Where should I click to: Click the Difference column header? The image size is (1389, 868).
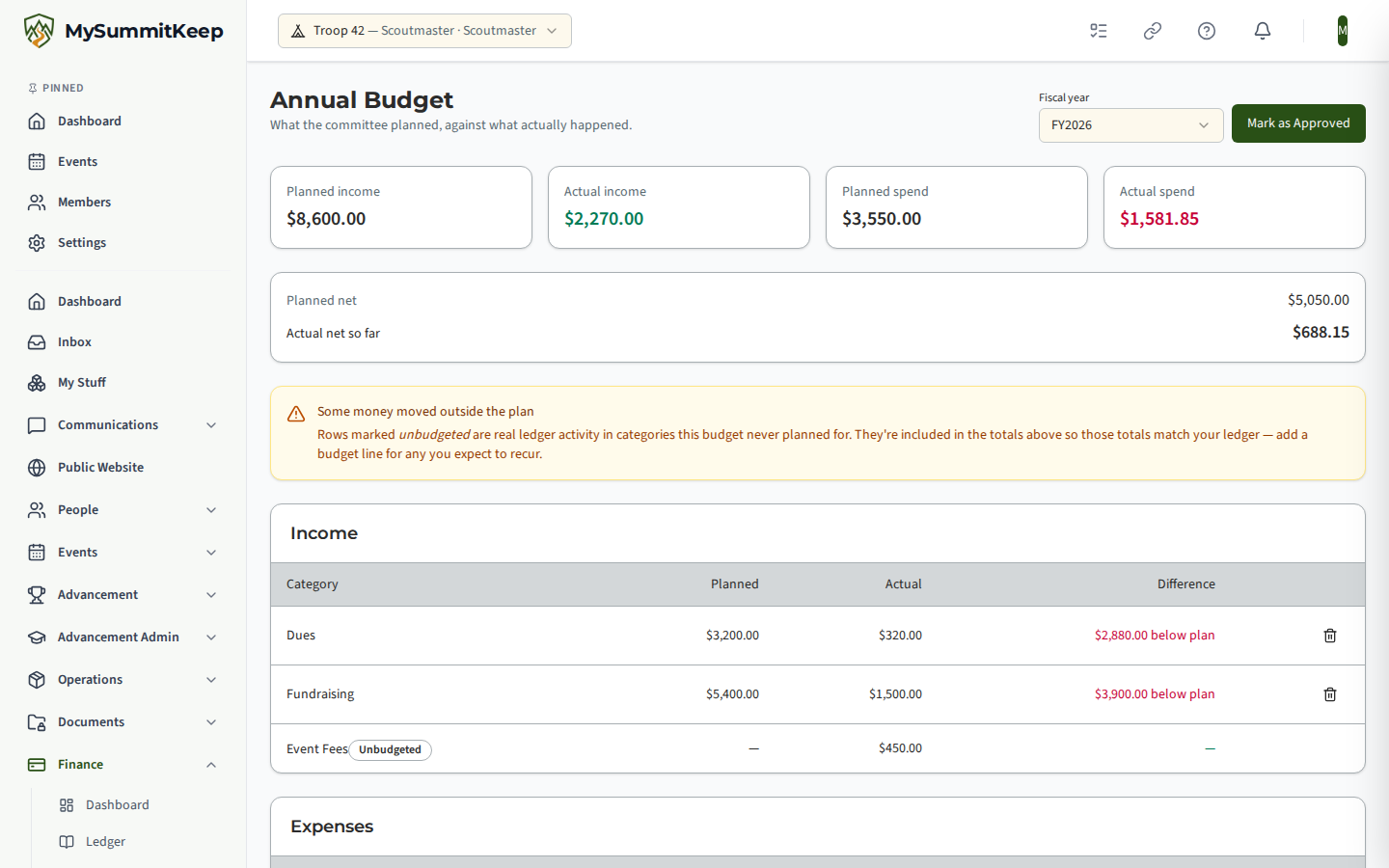click(1186, 584)
